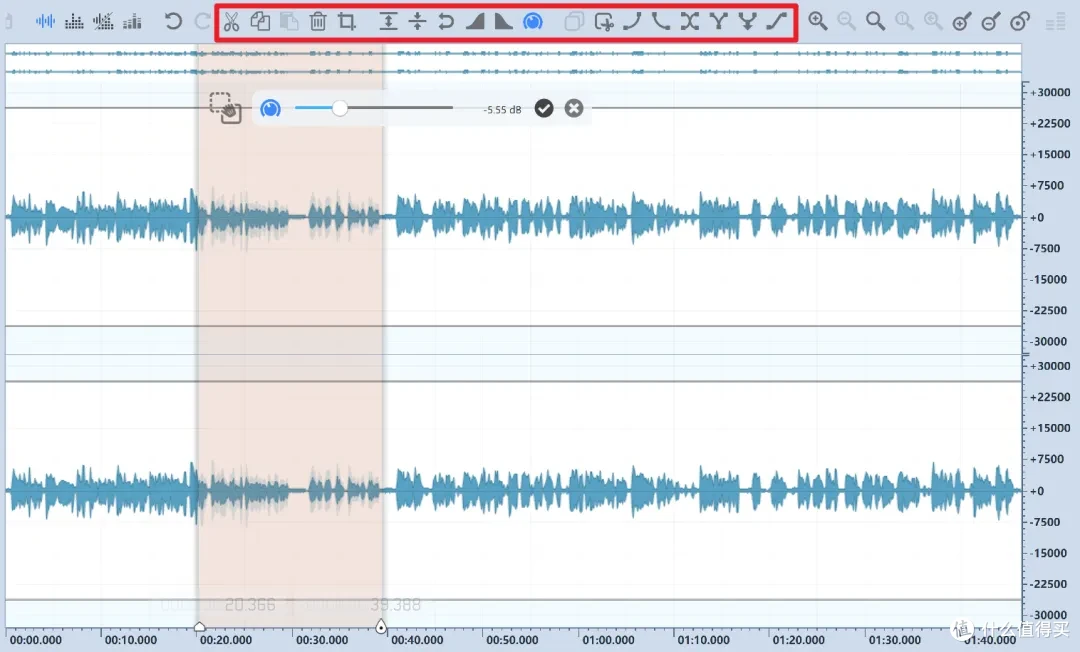Click the 01:10.000 ruler label
Viewport: 1080px width, 652px height.
click(703, 640)
